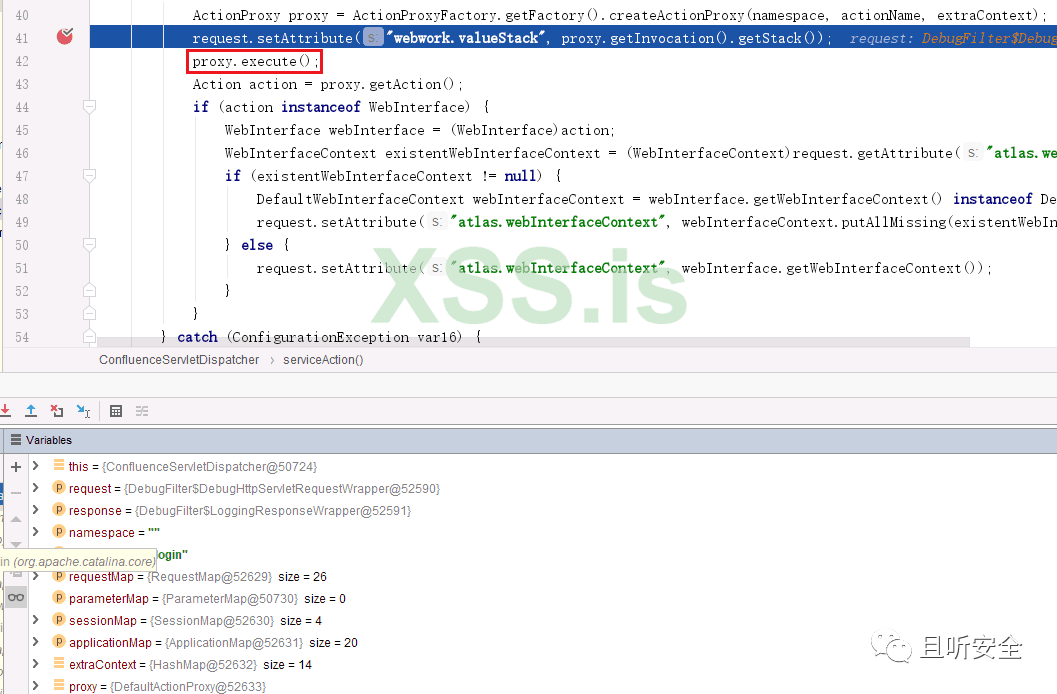This screenshot has width=1057, height=694.
Task: Click the parameter icon next to parameterMap
Action: coord(59,598)
